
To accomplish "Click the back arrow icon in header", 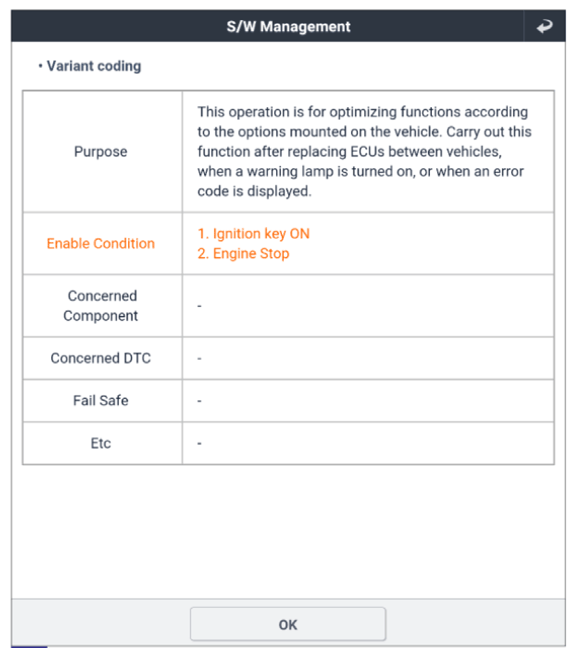I will coord(544,26).
